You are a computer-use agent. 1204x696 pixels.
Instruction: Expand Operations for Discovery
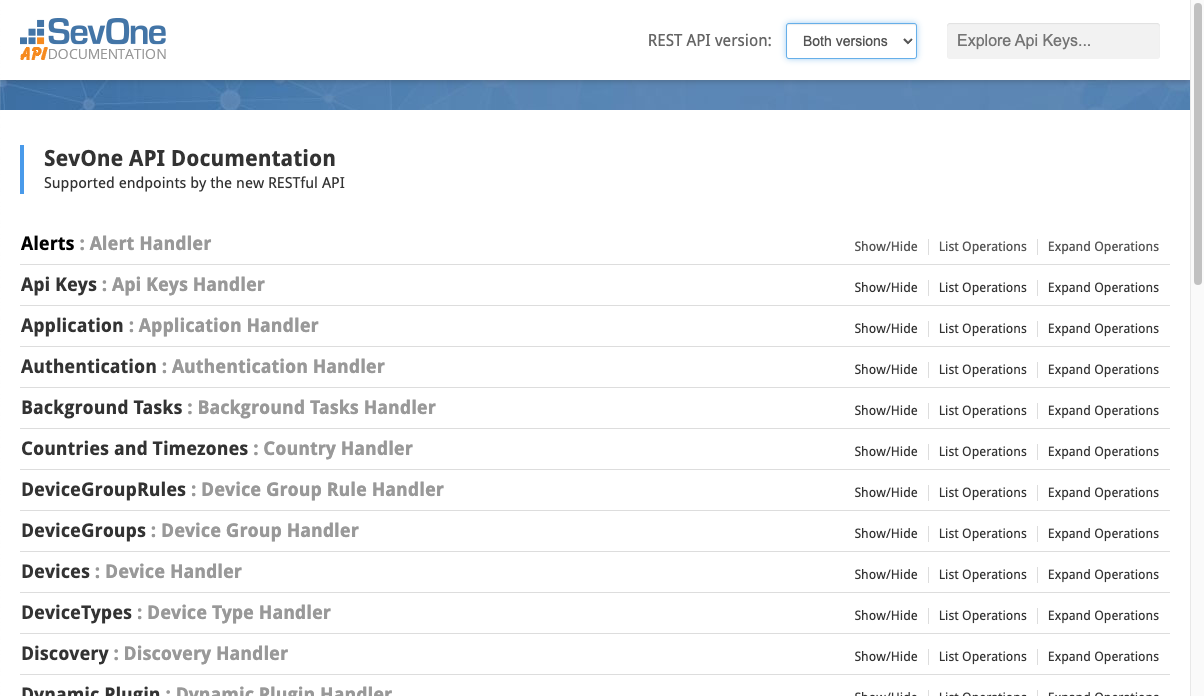click(1103, 656)
